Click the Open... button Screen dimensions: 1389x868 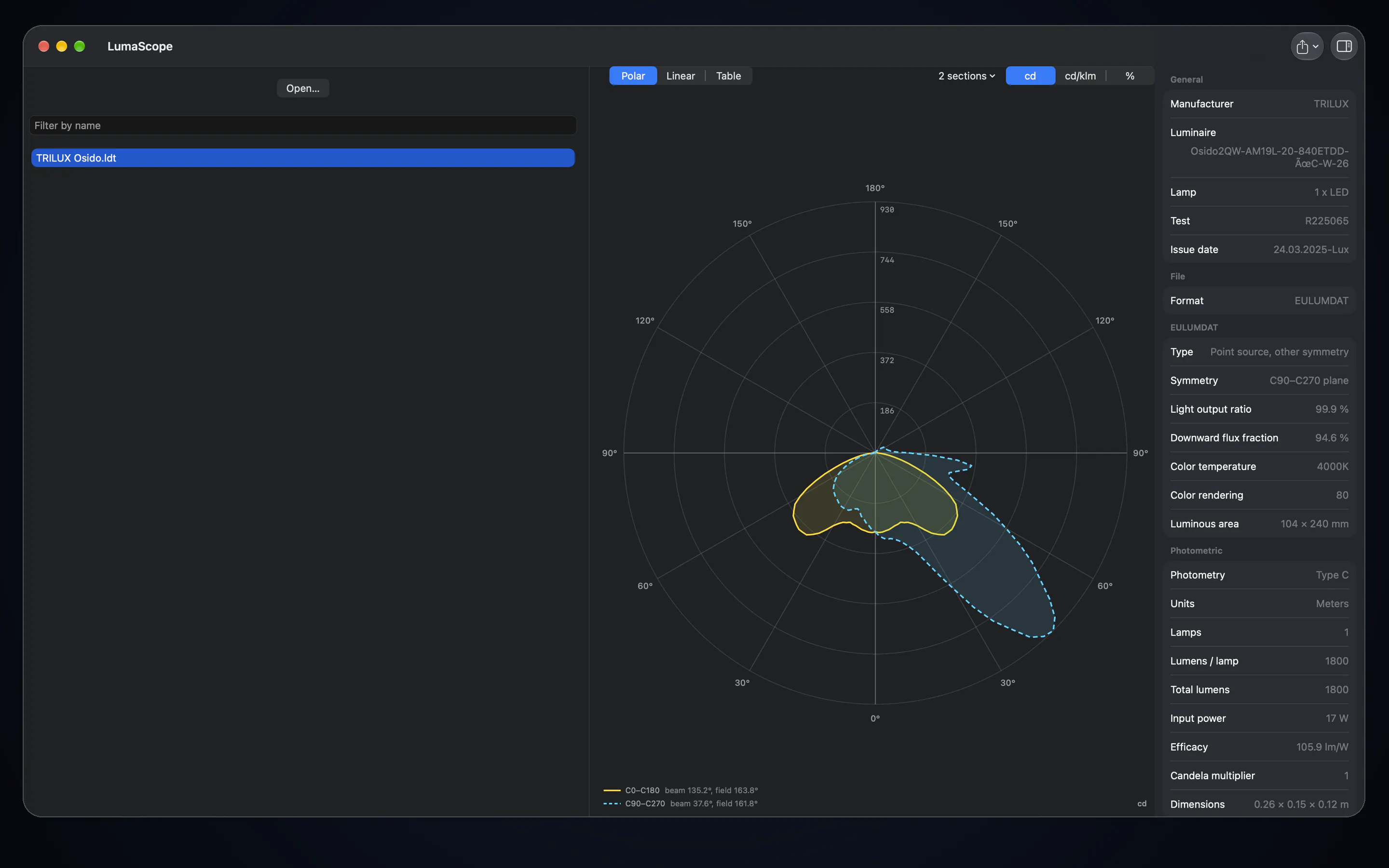coord(303,88)
